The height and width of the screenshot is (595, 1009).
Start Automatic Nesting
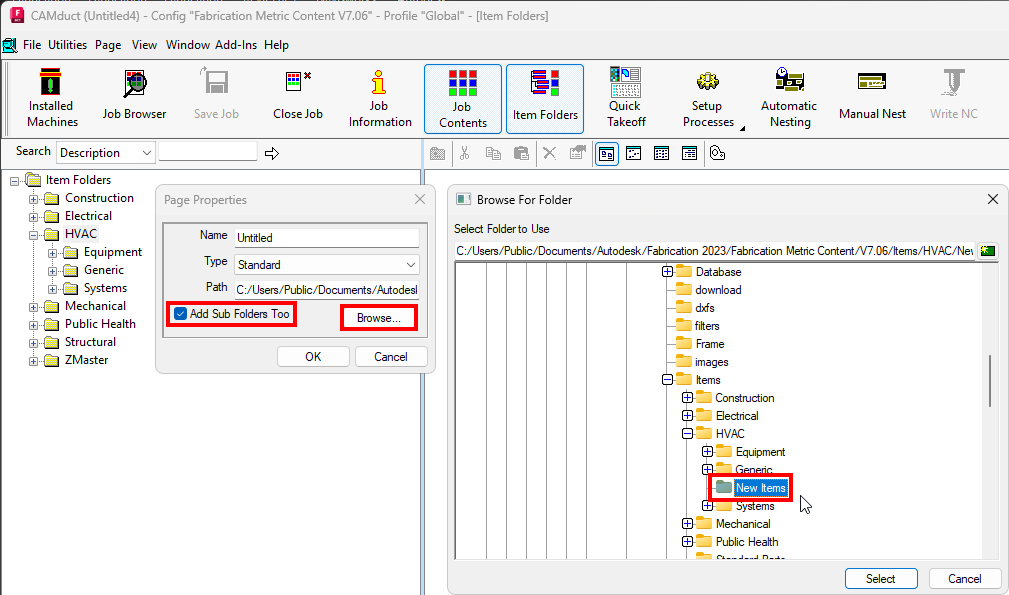click(x=789, y=97)
